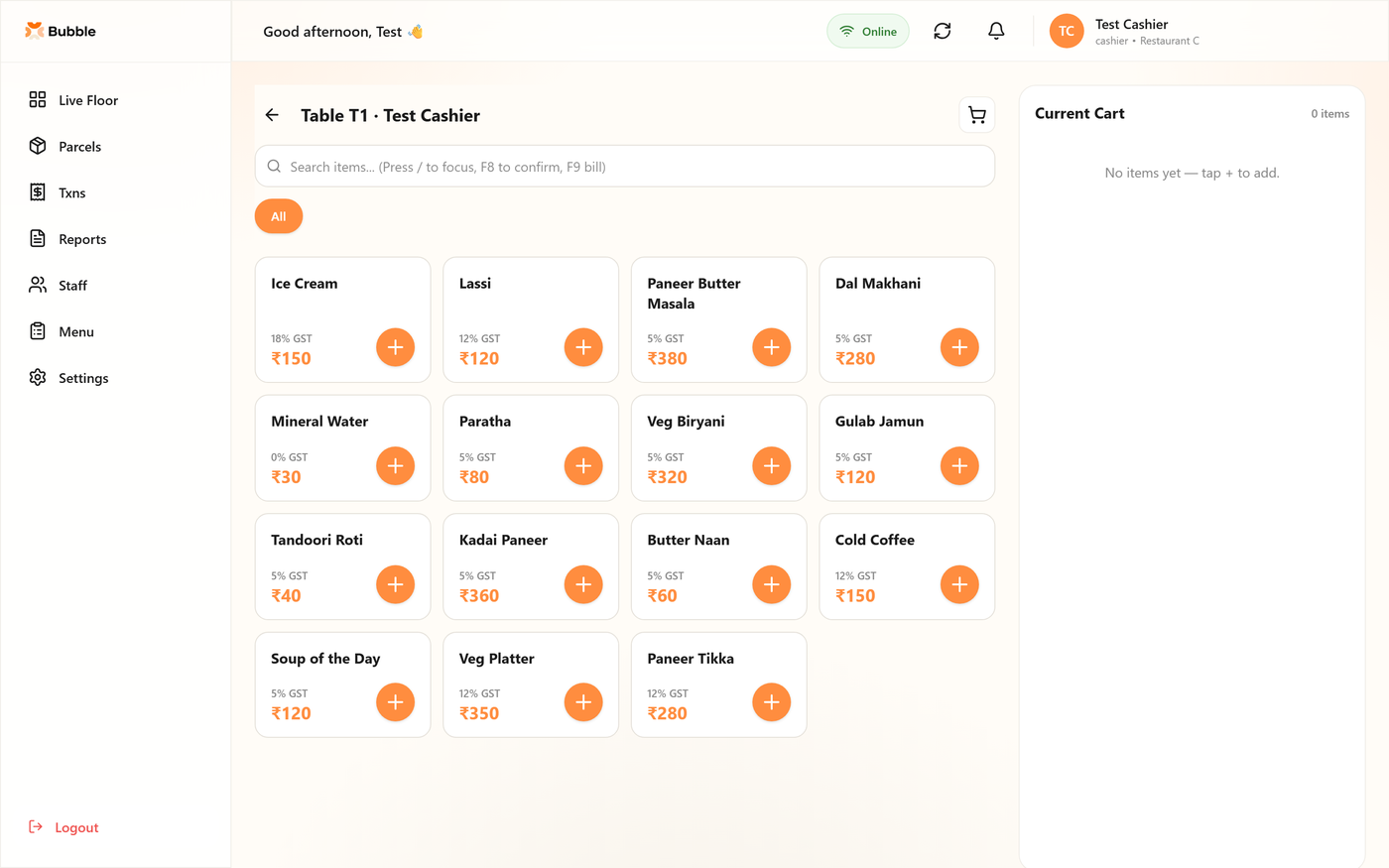This screenshot has height=868, width=1389.
Task: Click the Paneer Butter Masala ₹380 price
Action: pos(667,358)
